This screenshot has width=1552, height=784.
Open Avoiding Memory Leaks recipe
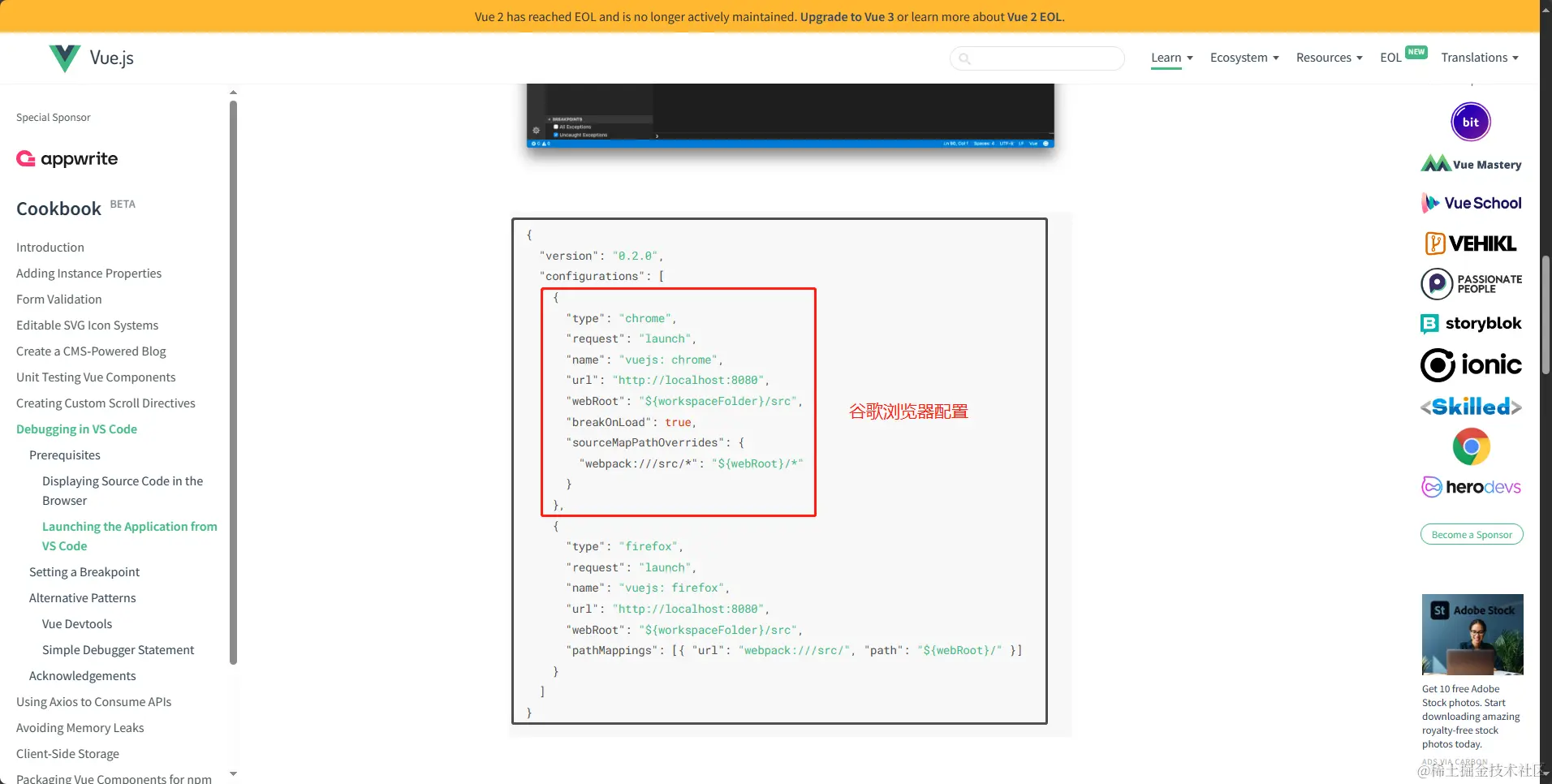pyautogui.click(x=80, y=728)
